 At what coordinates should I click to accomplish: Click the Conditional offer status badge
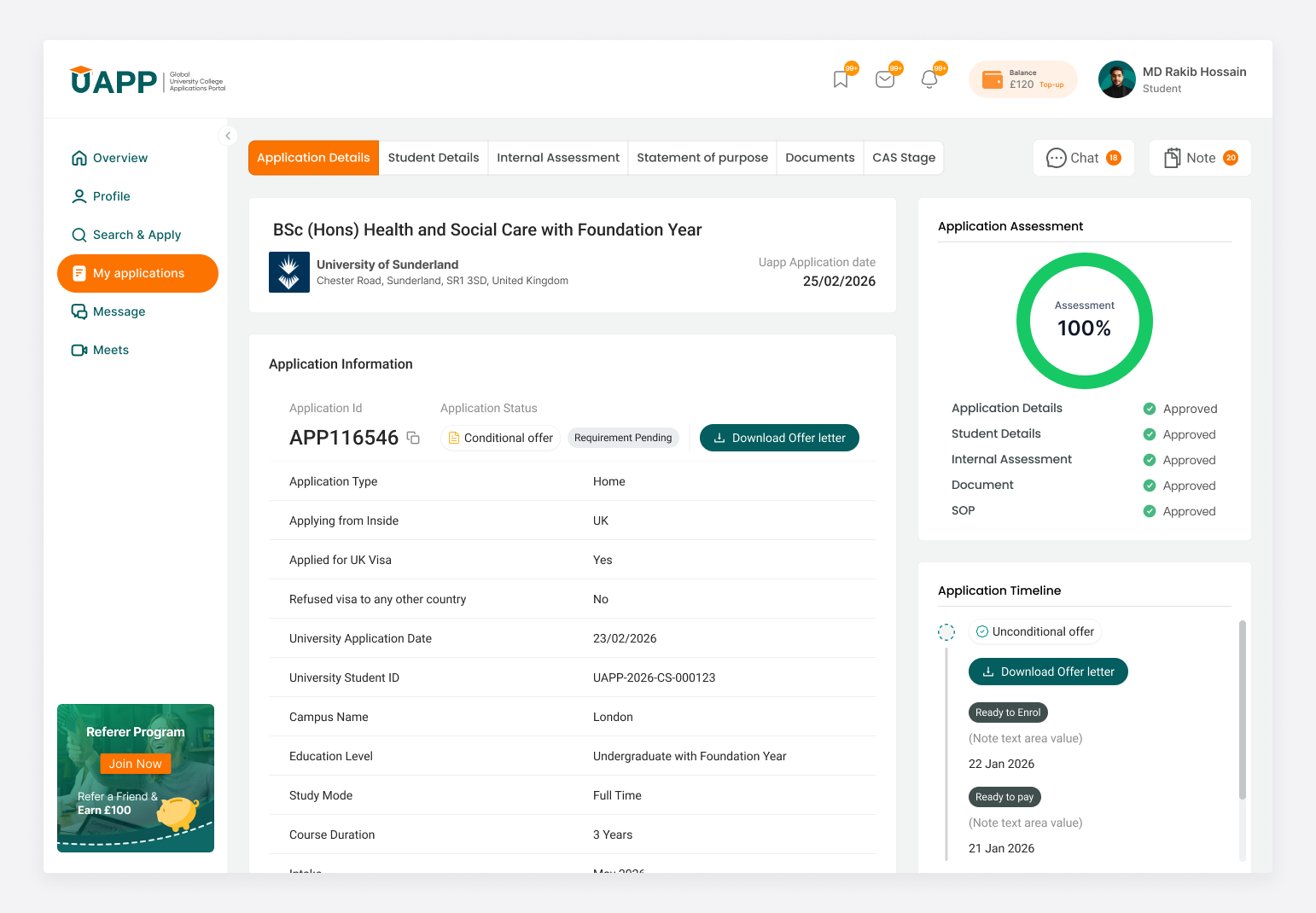[x=500, y=438]
